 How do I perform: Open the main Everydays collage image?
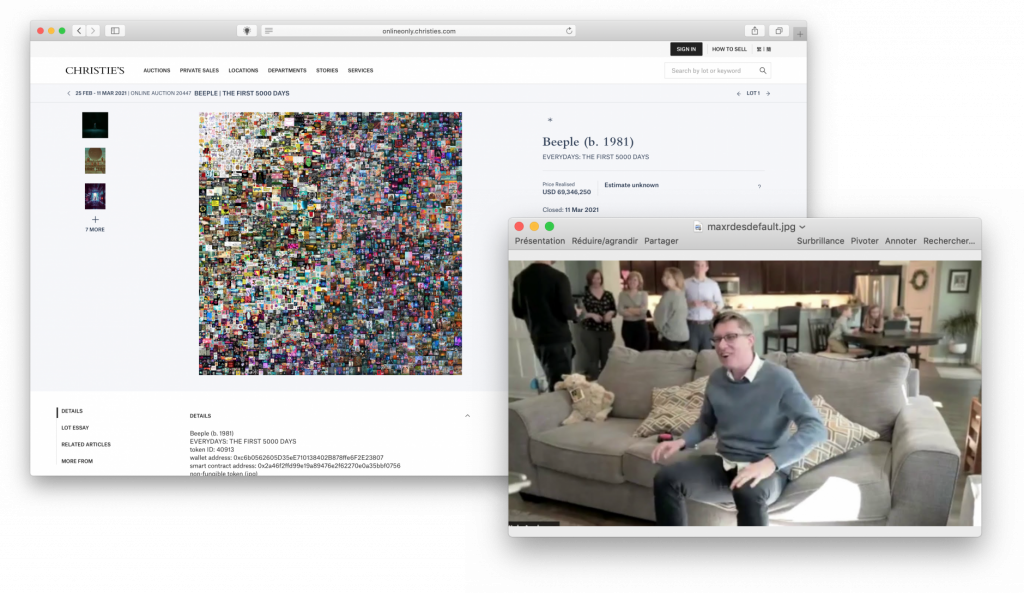pos(330,244)
